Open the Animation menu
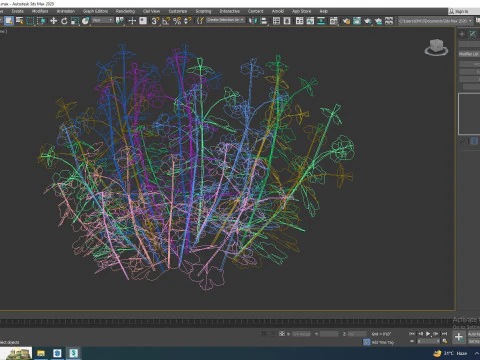This screenshot has height=360, width=480. coord(66,11)
